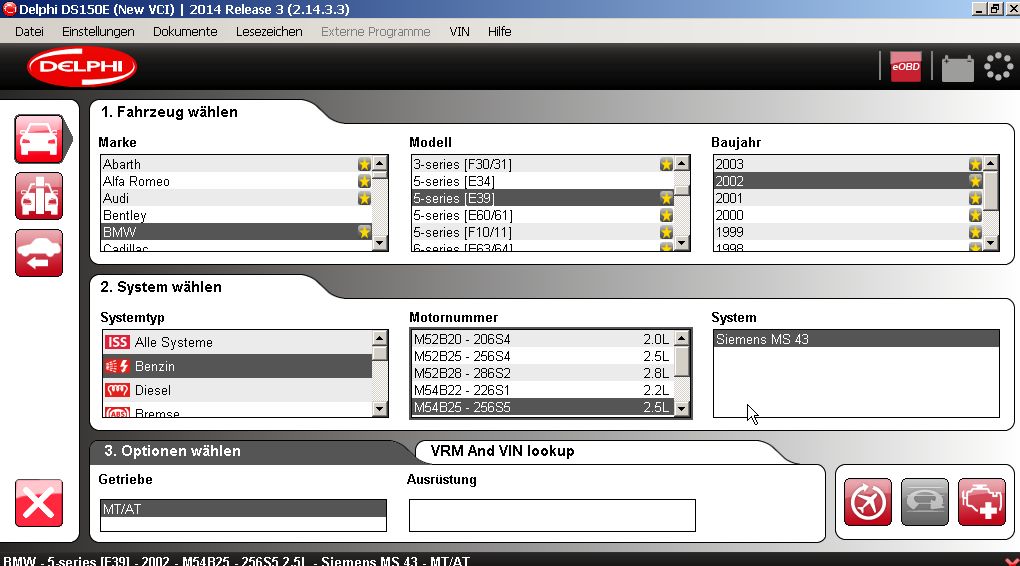Click the Delphi logo

[x=81, y=66]
